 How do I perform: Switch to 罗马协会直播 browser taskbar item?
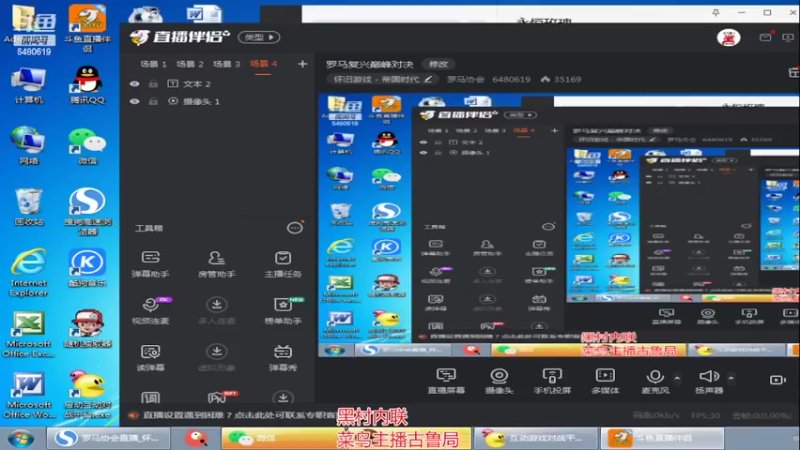109,438
